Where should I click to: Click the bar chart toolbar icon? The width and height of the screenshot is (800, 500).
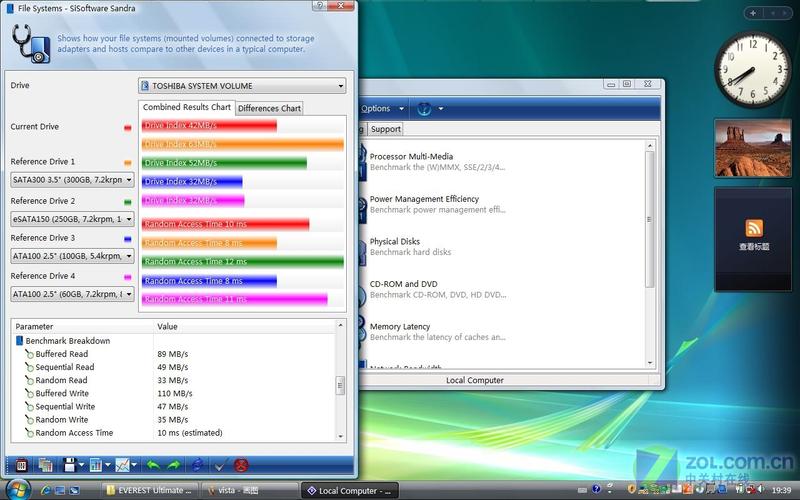click(x=95, y=465)
